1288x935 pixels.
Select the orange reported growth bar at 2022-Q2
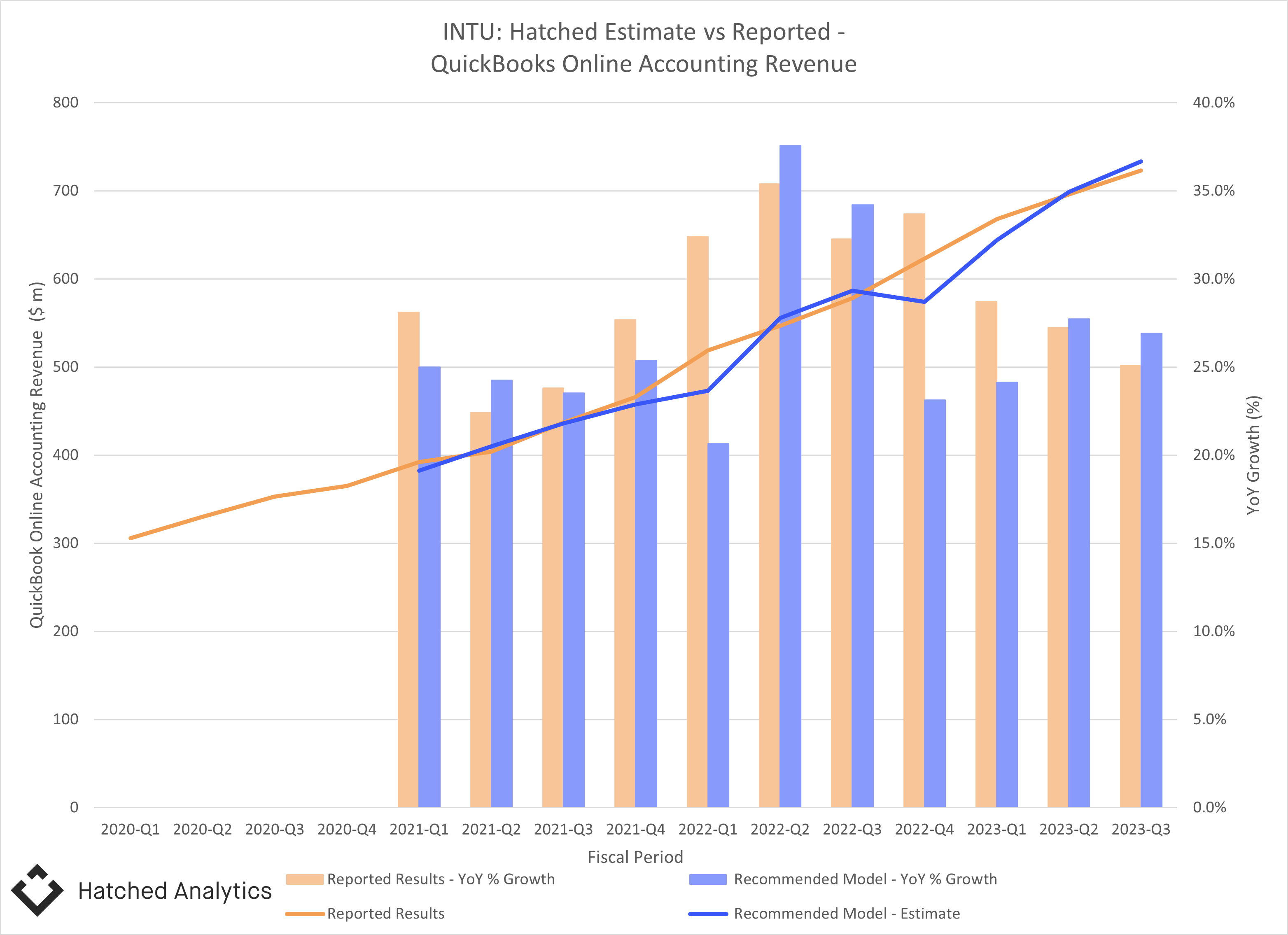(x=769, y=495)
